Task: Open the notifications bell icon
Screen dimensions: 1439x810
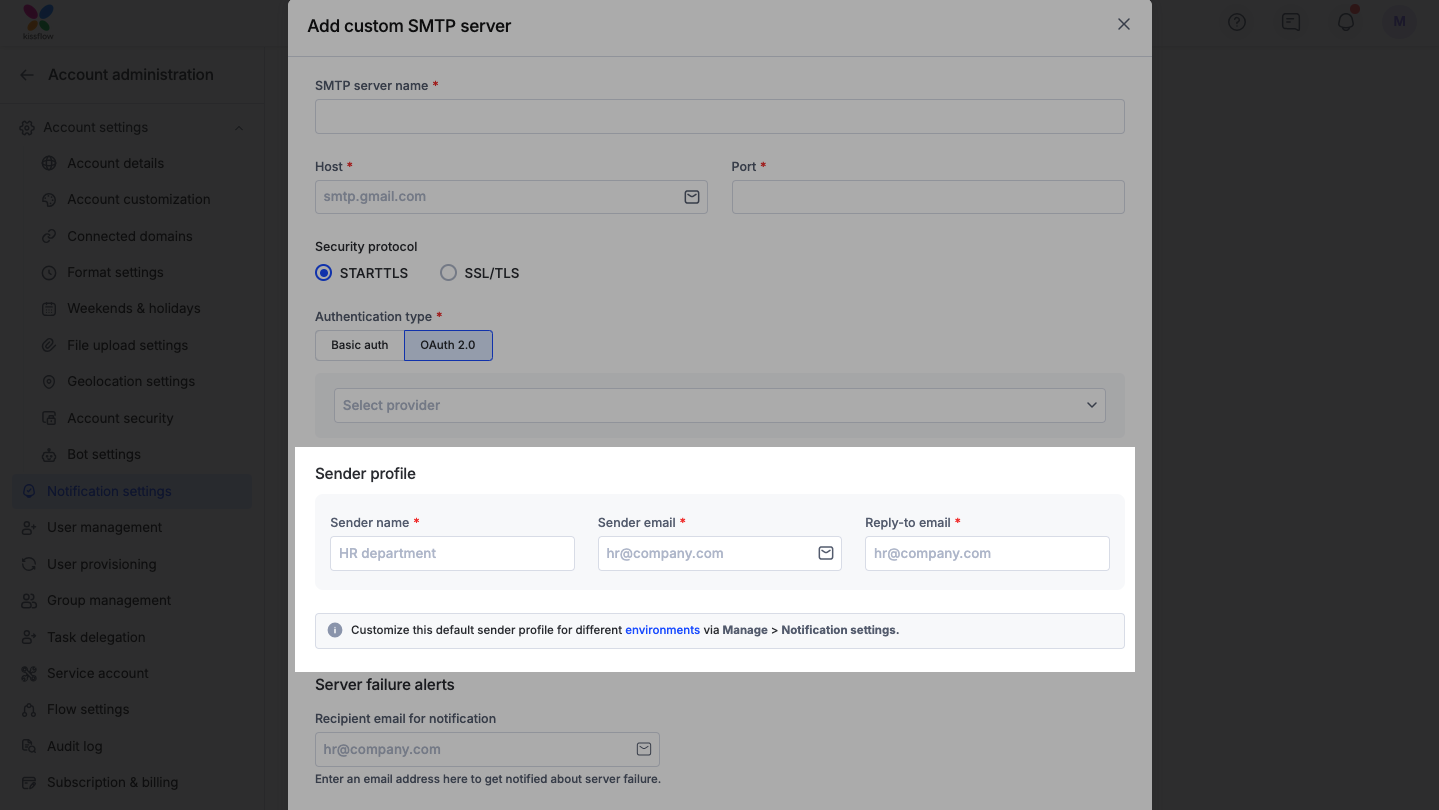Action: tap(1346, 22)
